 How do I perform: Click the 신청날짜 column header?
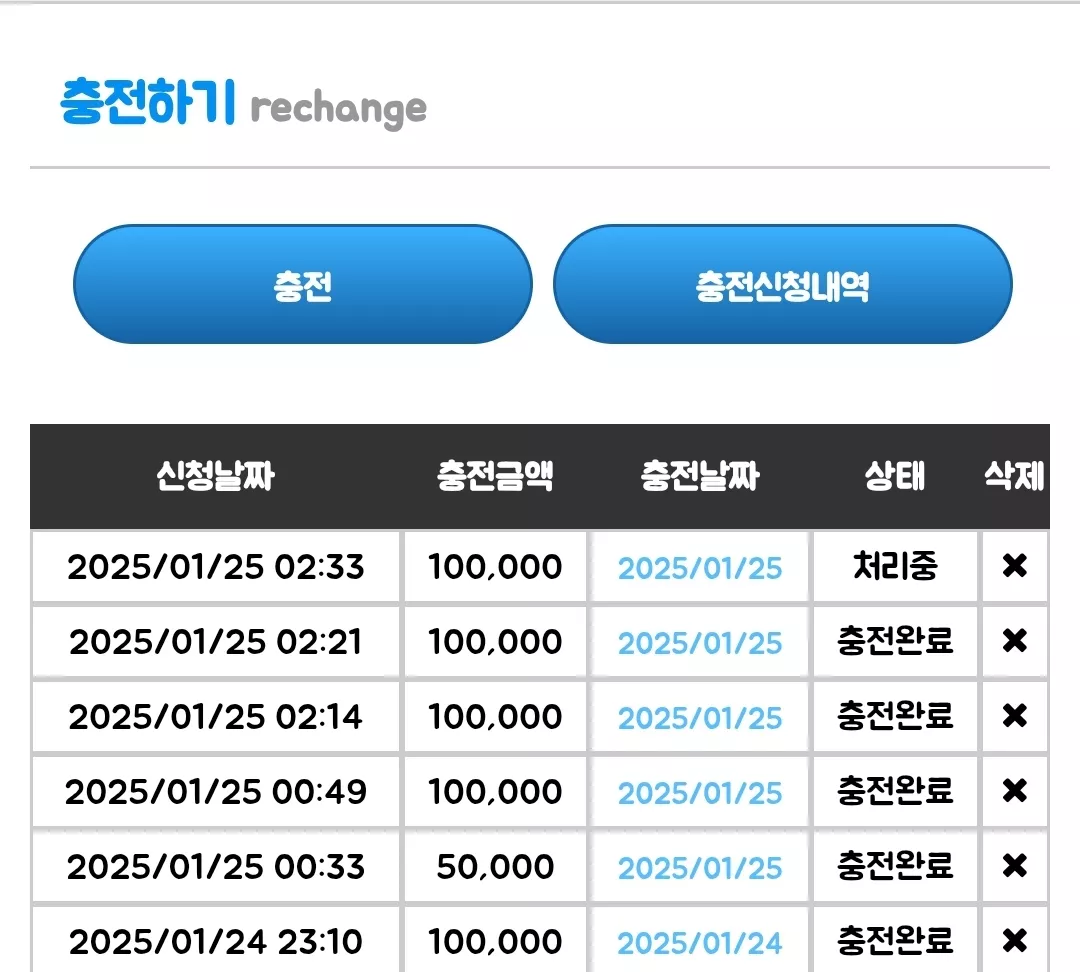click(x=216, y=476)
